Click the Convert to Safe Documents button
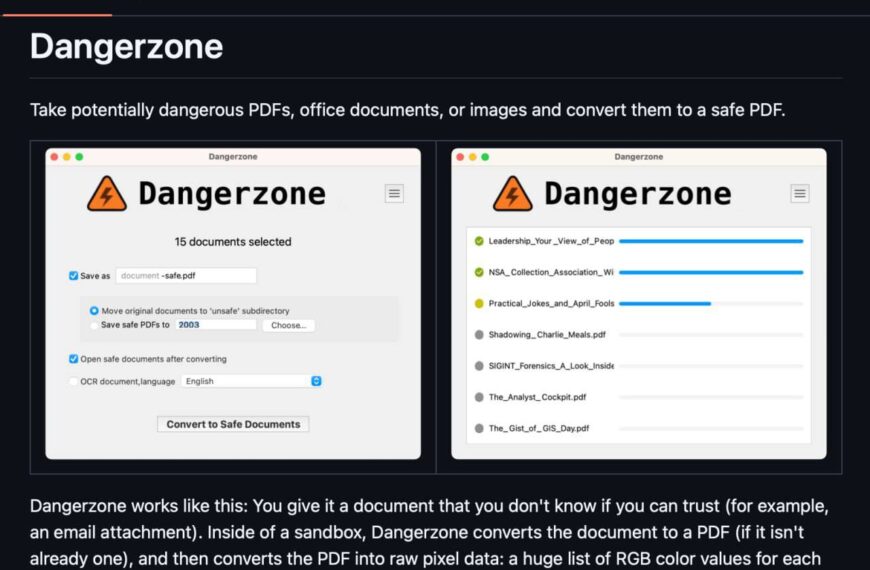The height and width of the screenshot is (570, 870). [x=233, y=424]
